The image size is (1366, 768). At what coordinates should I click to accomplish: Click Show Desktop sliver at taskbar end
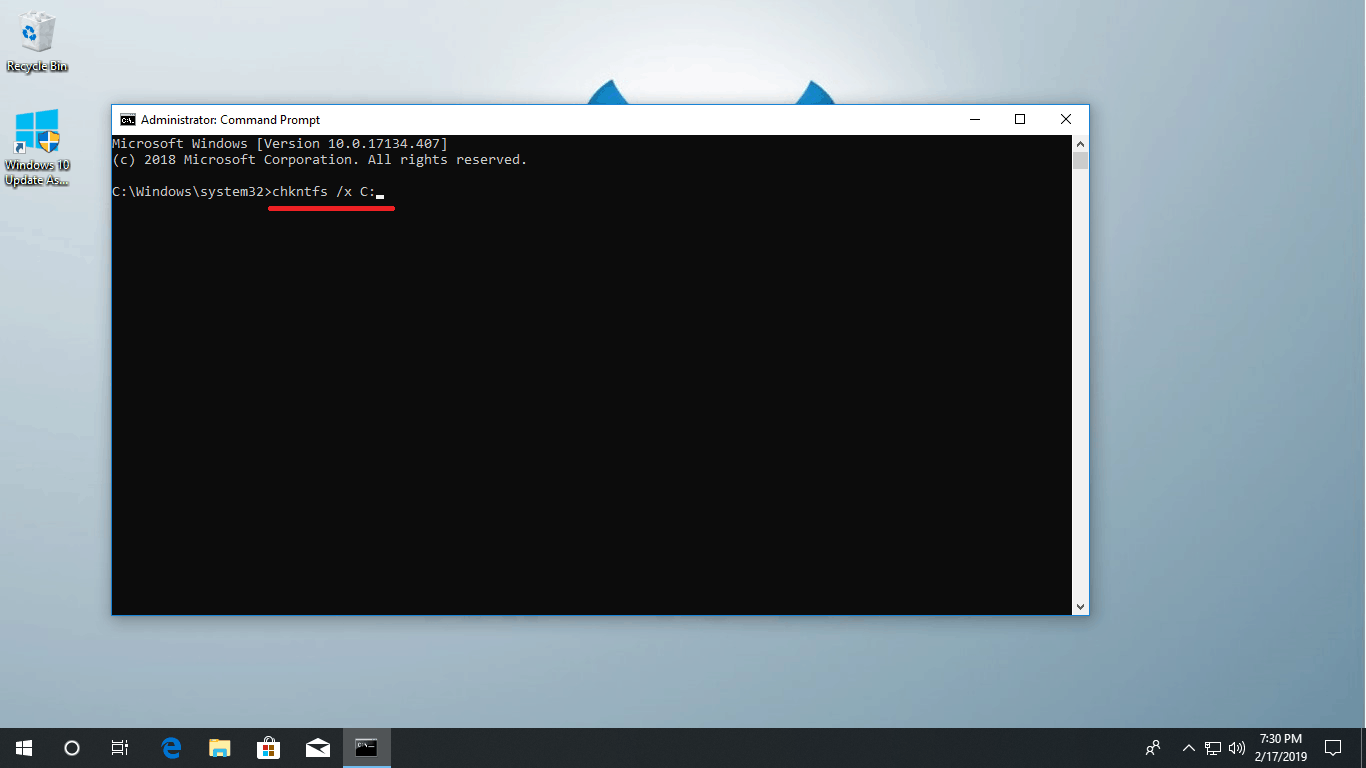tap(1363, 748)
